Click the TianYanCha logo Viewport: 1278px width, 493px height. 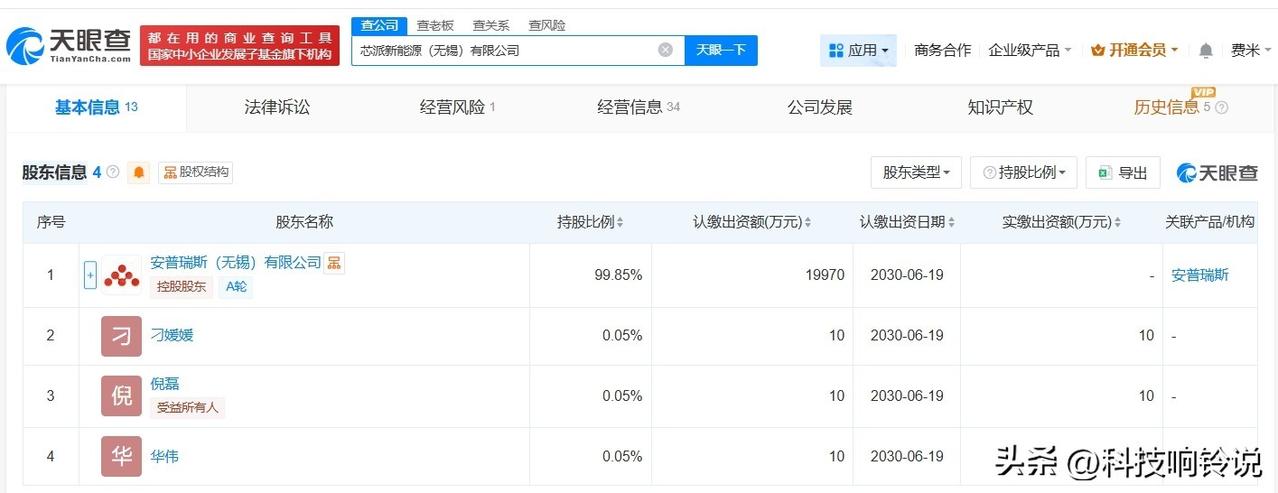[x=68, y=45]
